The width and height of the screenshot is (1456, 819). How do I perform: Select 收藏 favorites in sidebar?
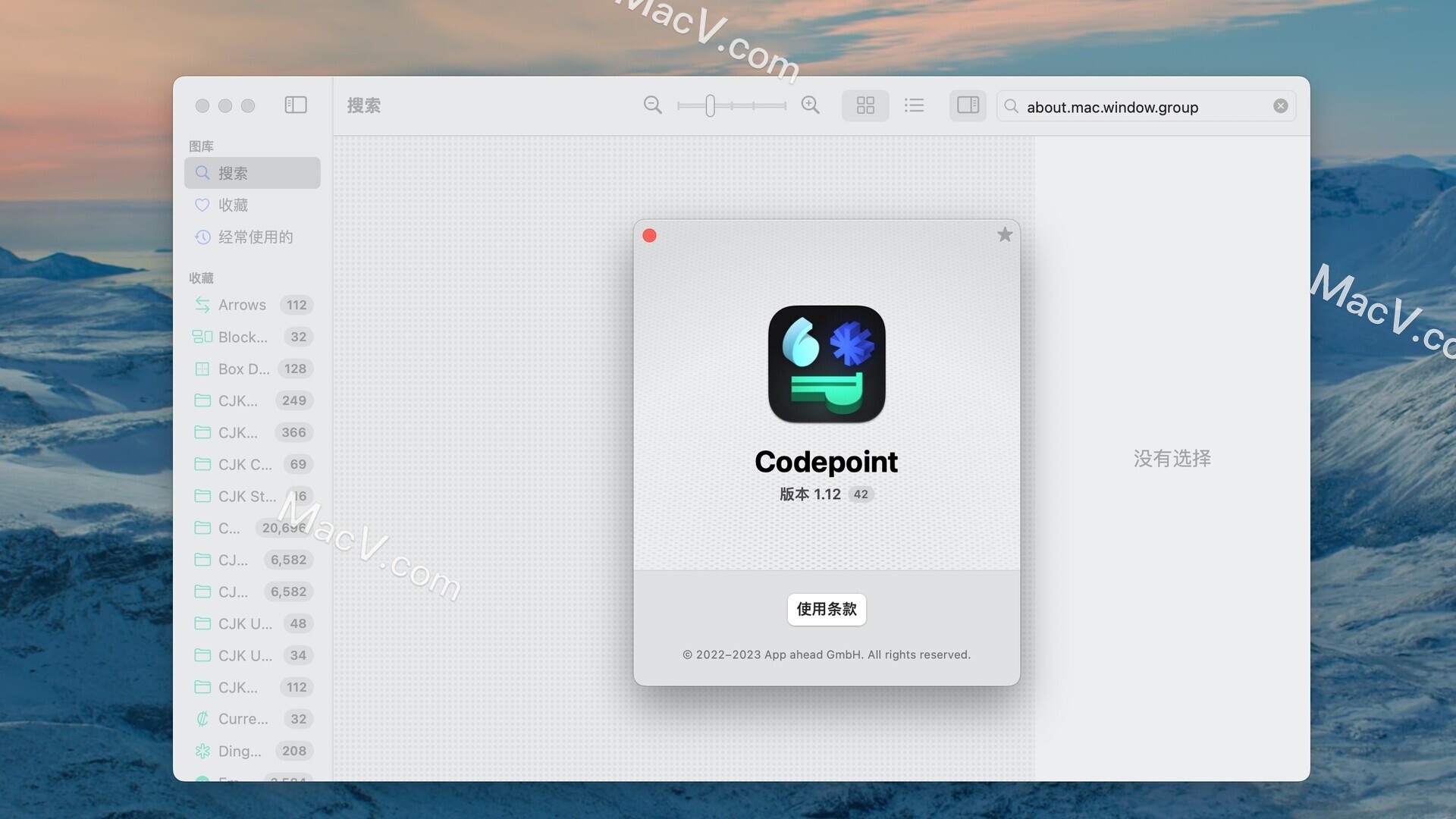coord(234,205)
